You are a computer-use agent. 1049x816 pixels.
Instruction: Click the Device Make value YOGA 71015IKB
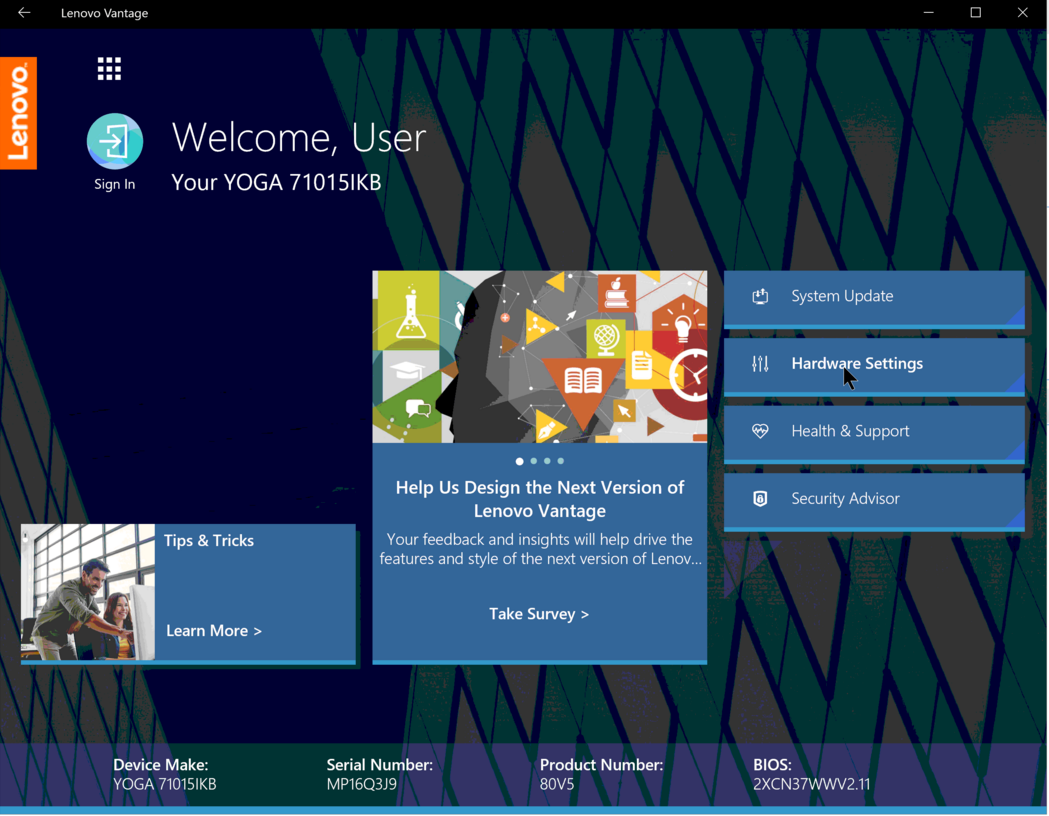point(165,785)
